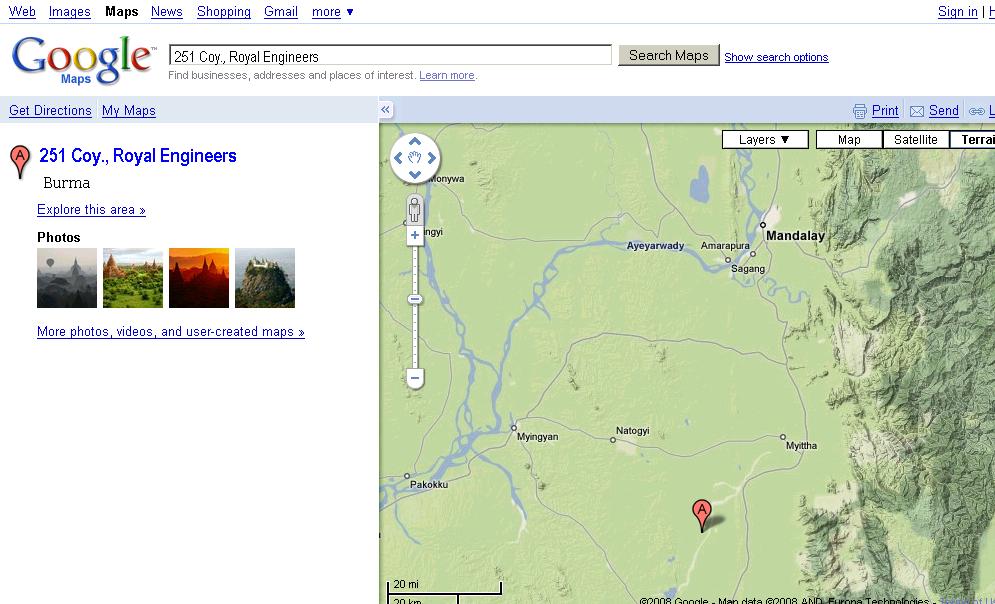This screenshot has width=995, height=604.
Task: Zoom out with the minus button
Action: (415, 378)
